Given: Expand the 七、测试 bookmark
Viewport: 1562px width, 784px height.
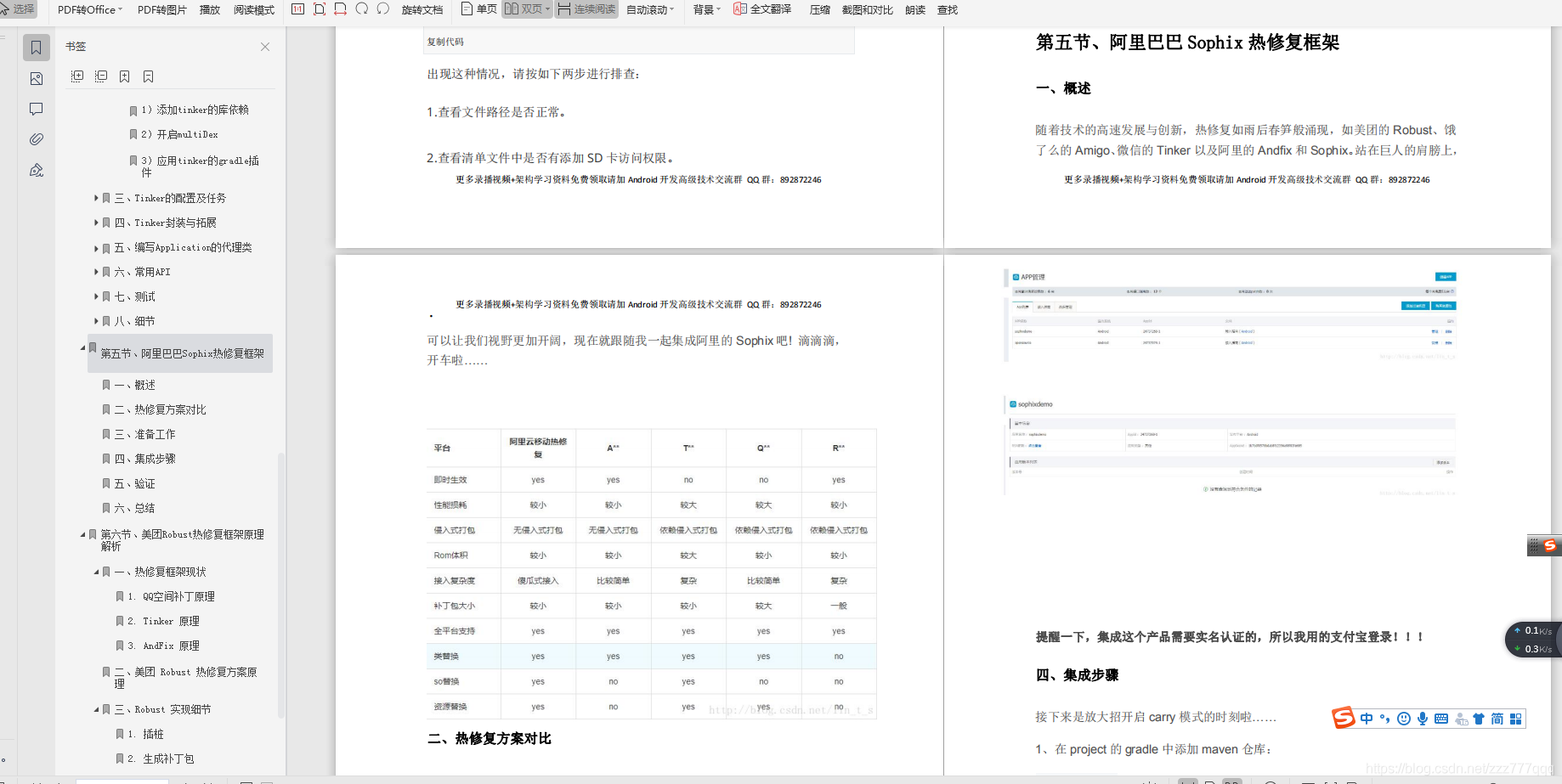Looking at the screenshot, I should pyautogui.click(x=96, y=297).
